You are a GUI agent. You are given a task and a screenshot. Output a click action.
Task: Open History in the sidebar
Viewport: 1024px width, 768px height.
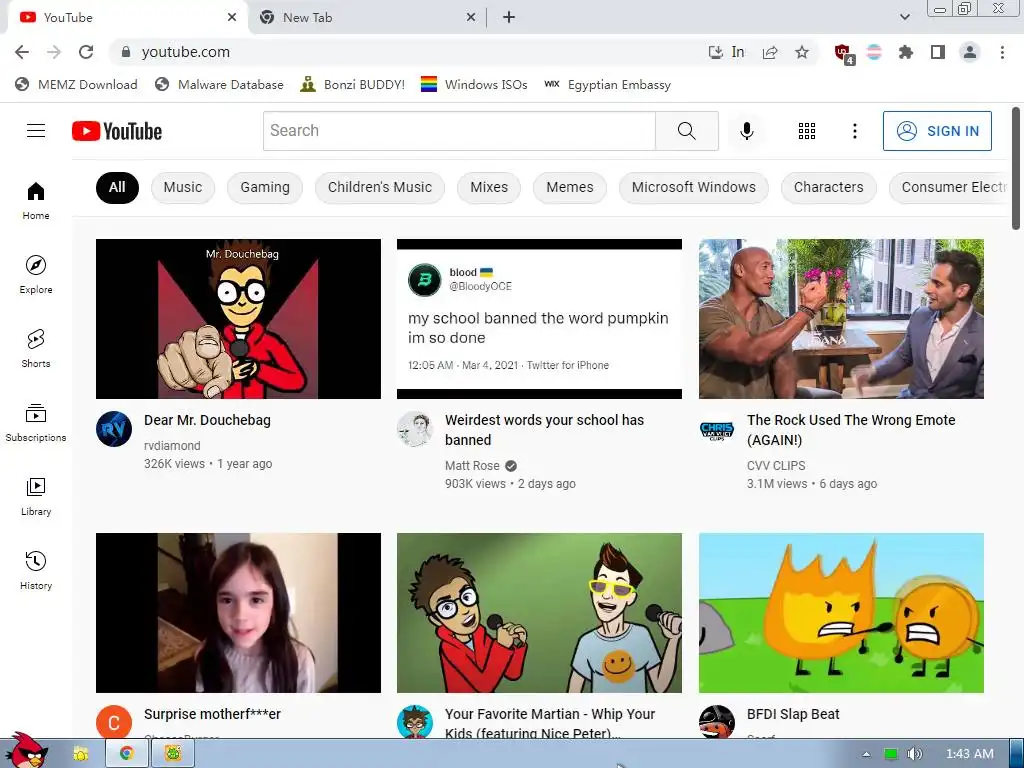tap(36, 570)
